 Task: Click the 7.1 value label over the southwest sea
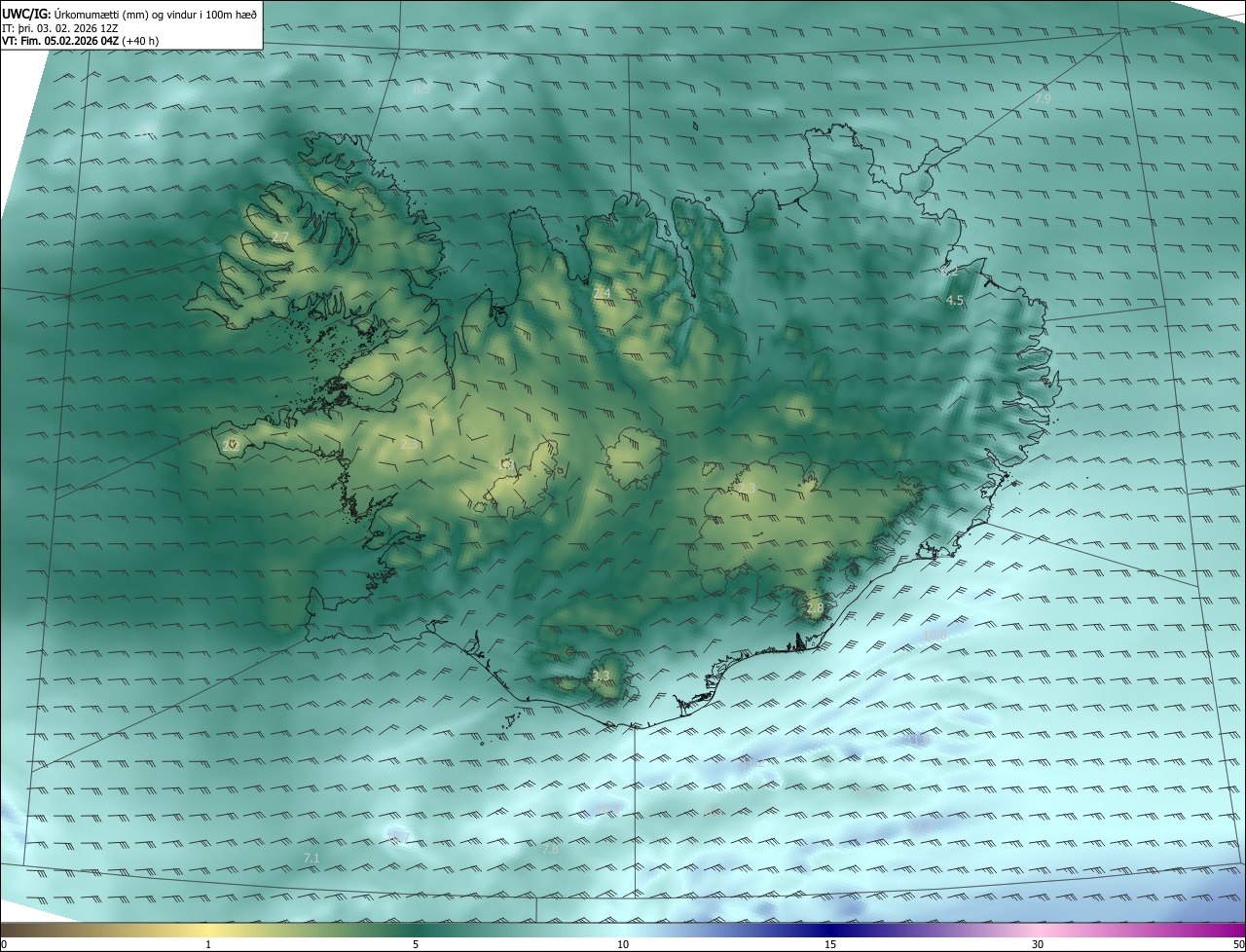pyautogui.click(x=311, y=858)
